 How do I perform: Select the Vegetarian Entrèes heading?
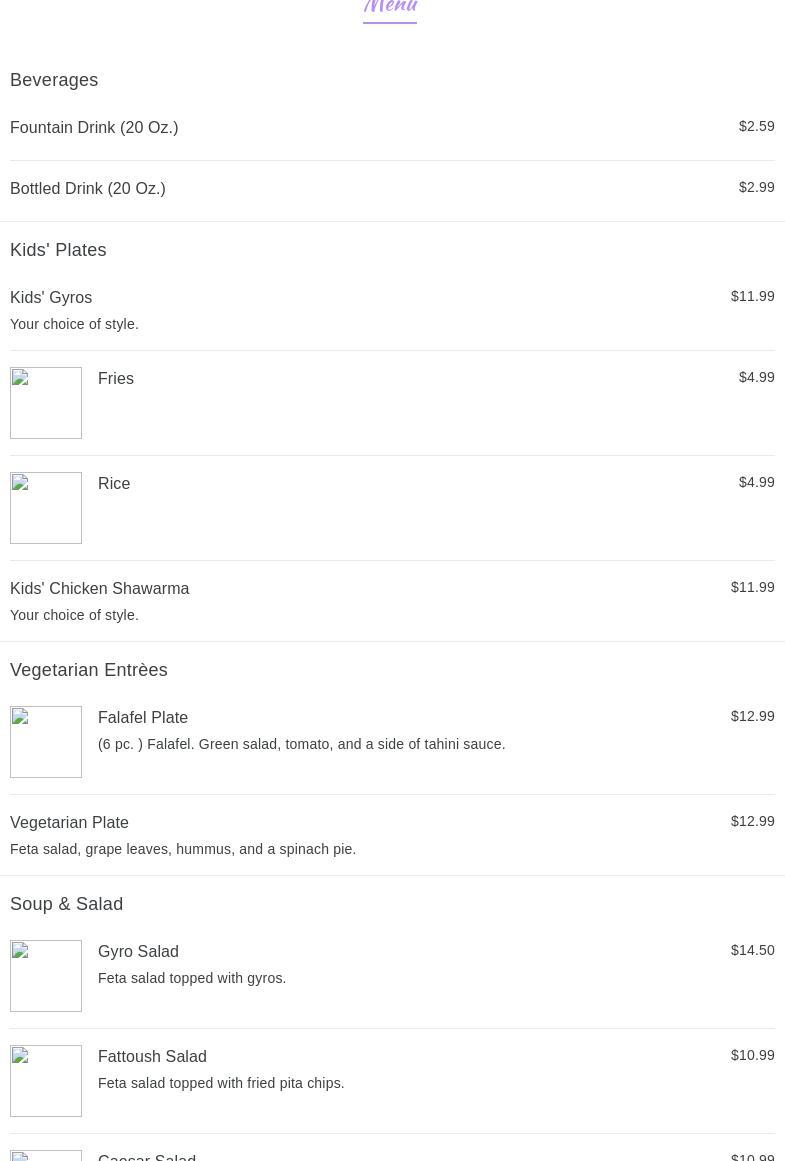click(89, 670)
